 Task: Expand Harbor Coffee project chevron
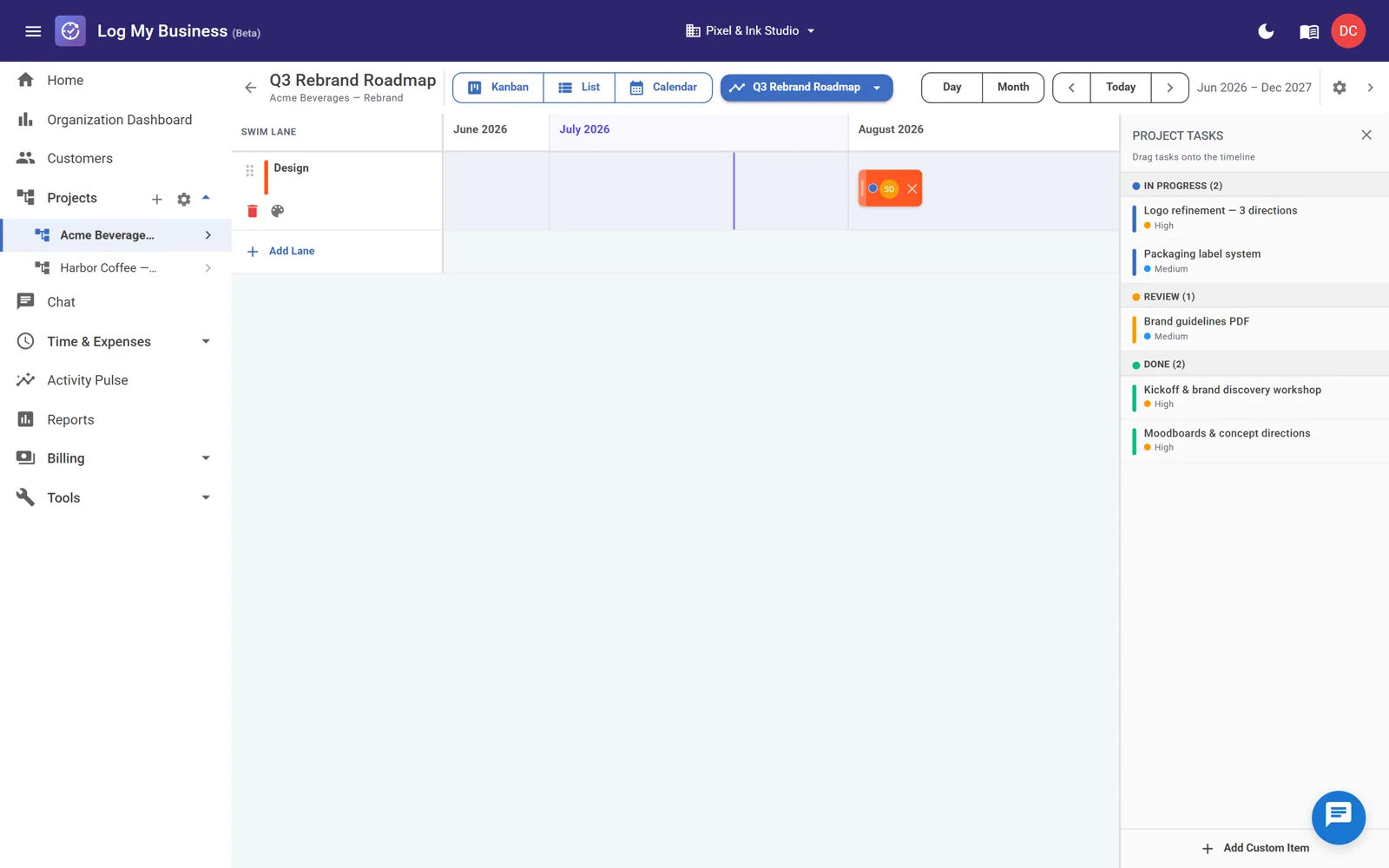coord(208,268)
